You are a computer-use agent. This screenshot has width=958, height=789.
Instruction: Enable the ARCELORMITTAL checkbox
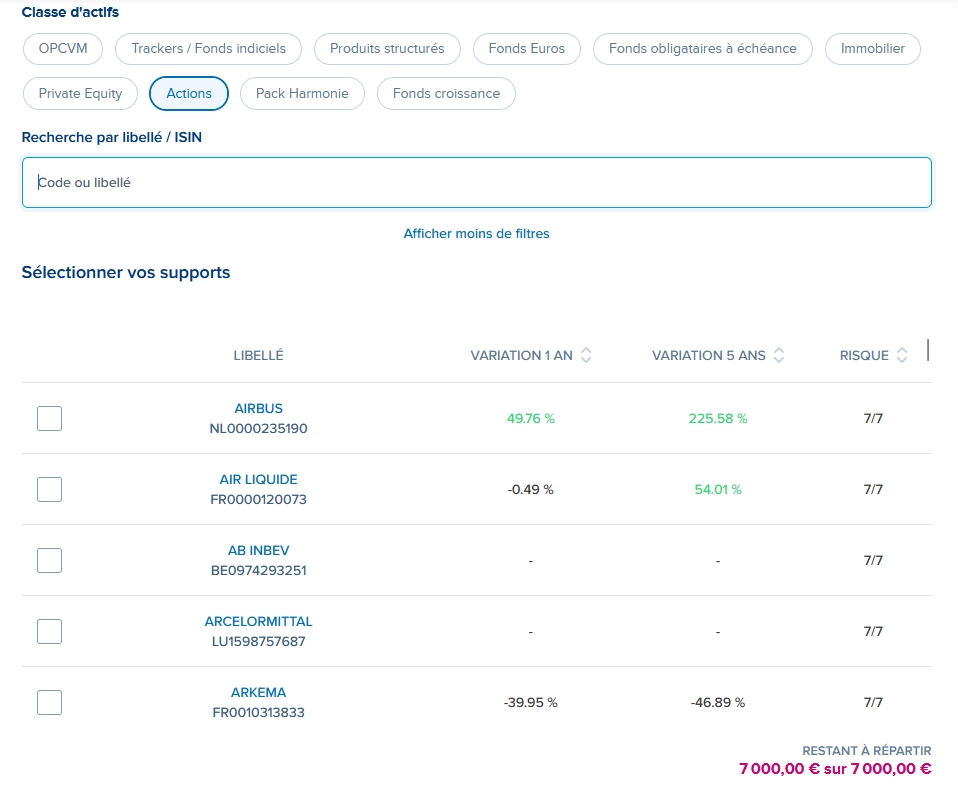[x=49, y=631]
